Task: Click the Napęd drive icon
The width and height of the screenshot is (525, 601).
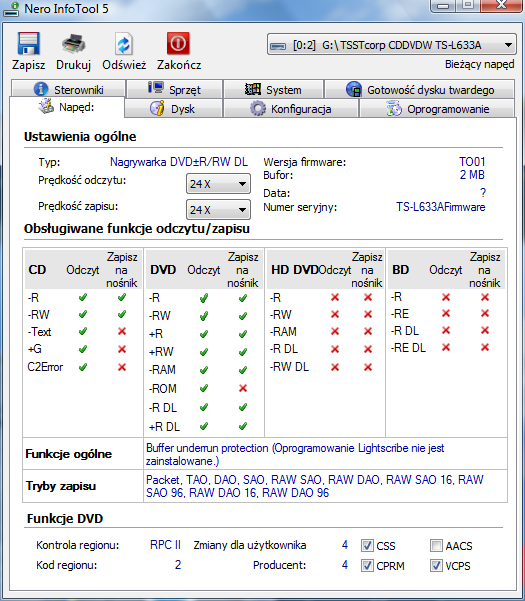Action: (46, 106)
